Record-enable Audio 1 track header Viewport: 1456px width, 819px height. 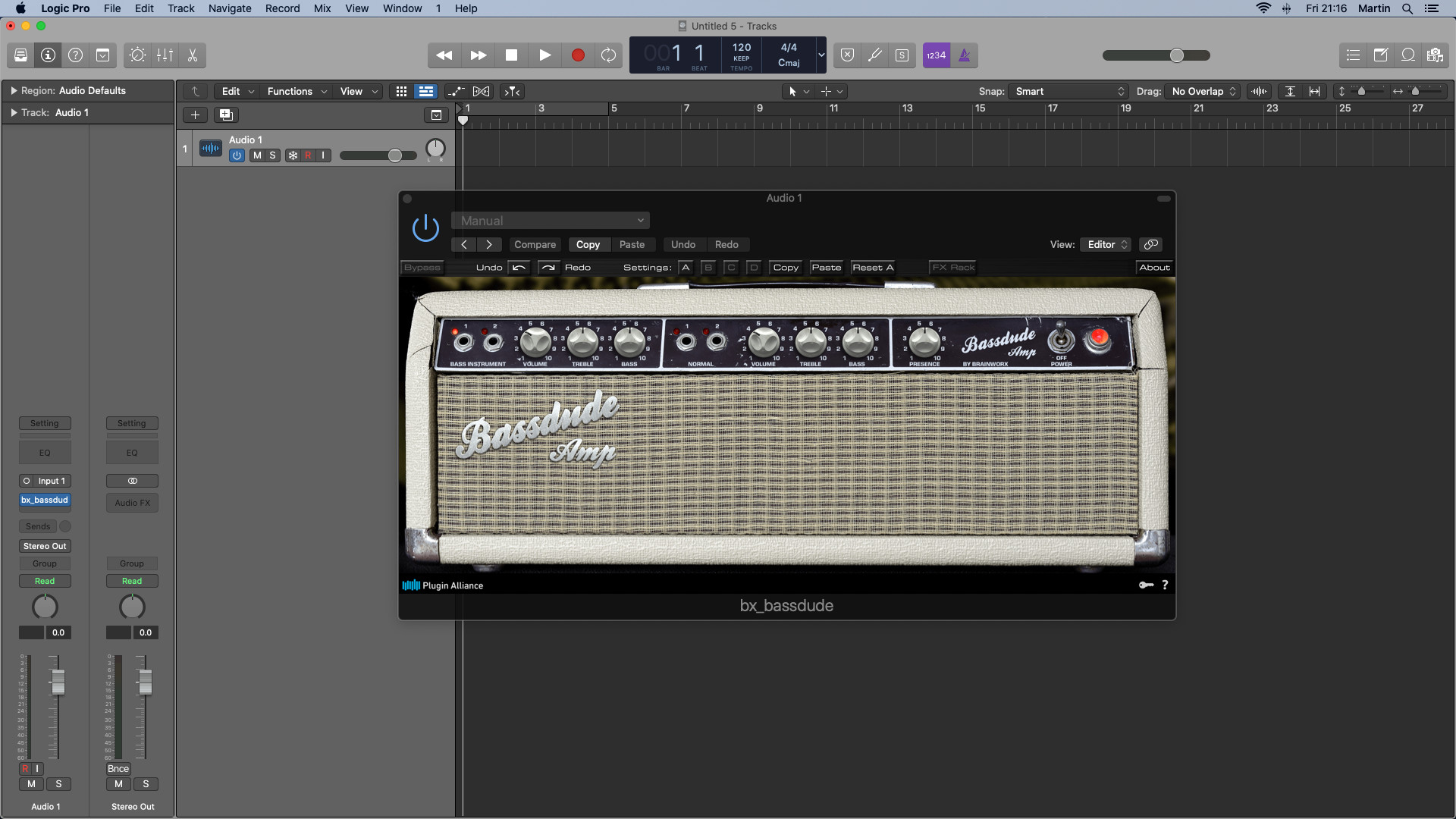[x=308, y=155]
